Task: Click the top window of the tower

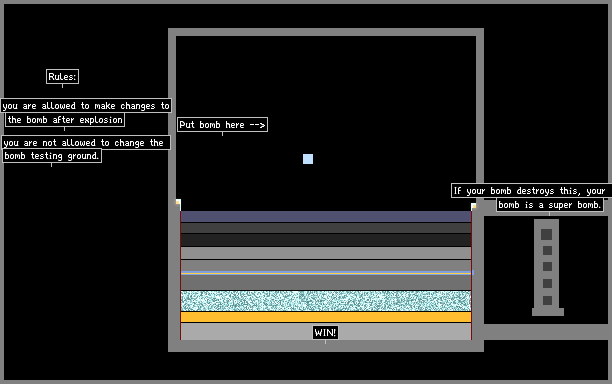Action: (x=546, y=234)
